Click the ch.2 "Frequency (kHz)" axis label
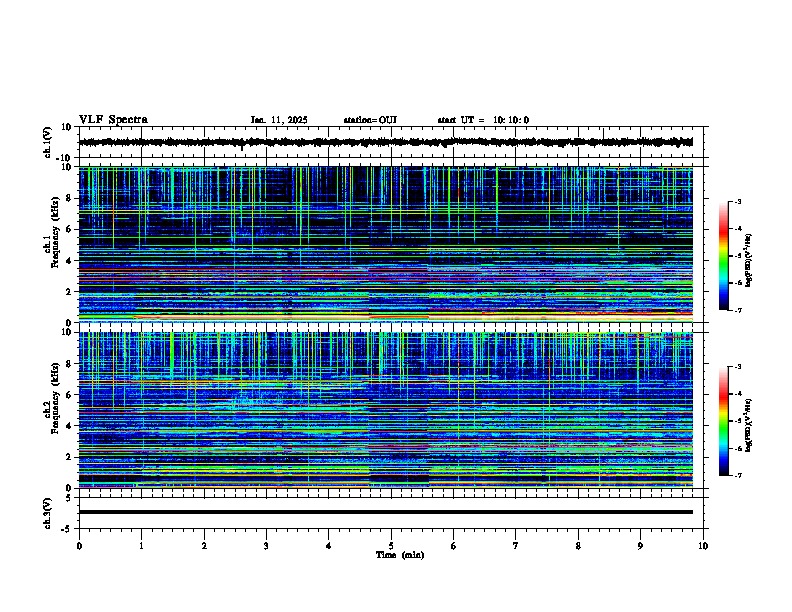Screen dimensions: 792x612 click(x=55, y=398)
